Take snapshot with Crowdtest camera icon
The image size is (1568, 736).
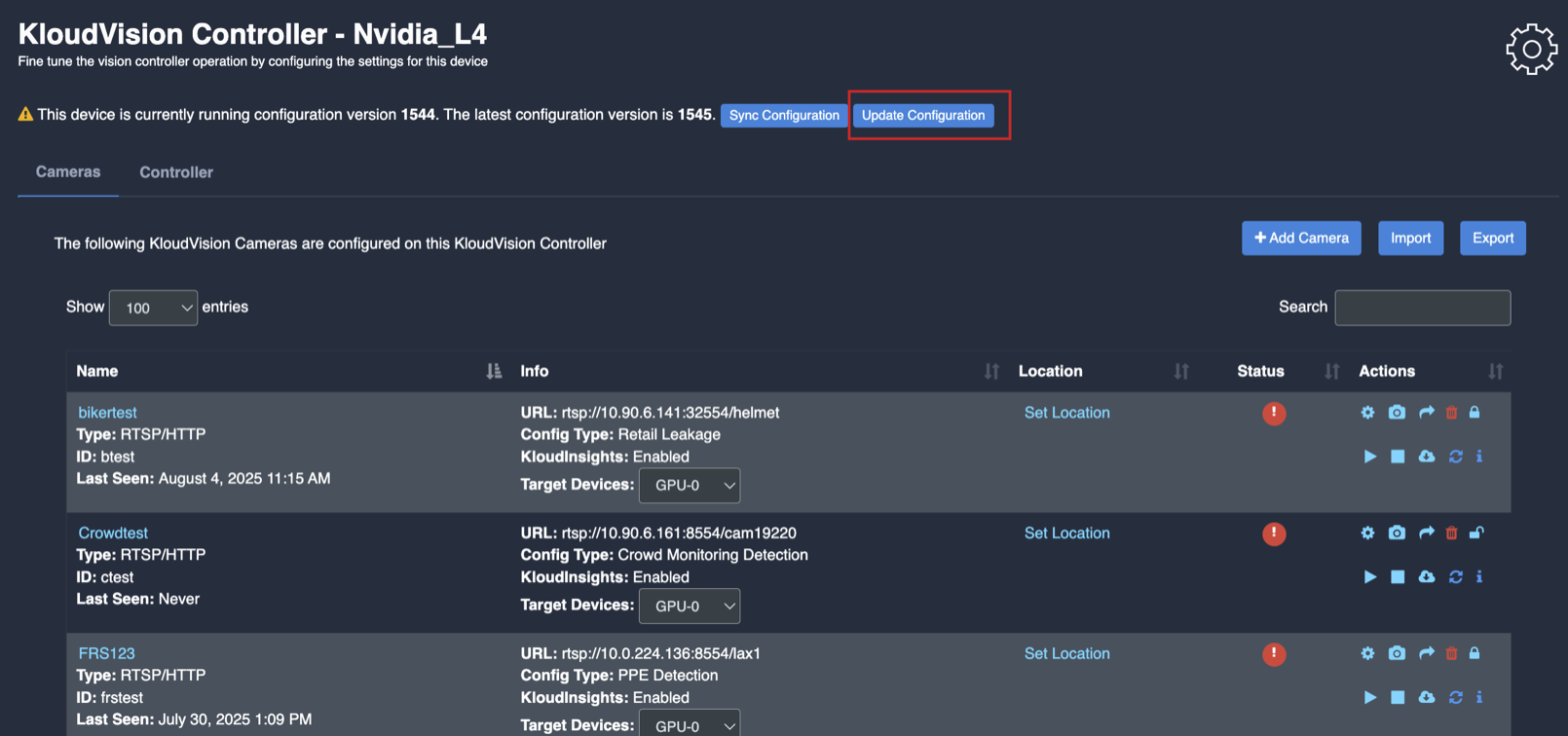[x=1397, y=534]
